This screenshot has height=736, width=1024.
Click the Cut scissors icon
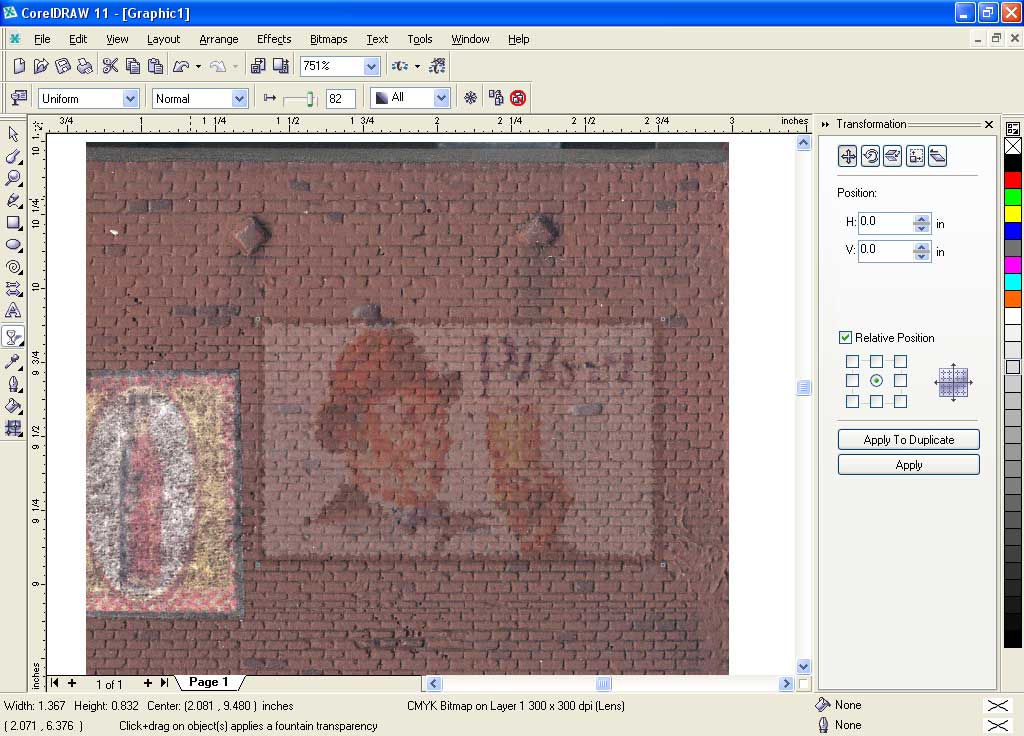(x=110, y=66)
